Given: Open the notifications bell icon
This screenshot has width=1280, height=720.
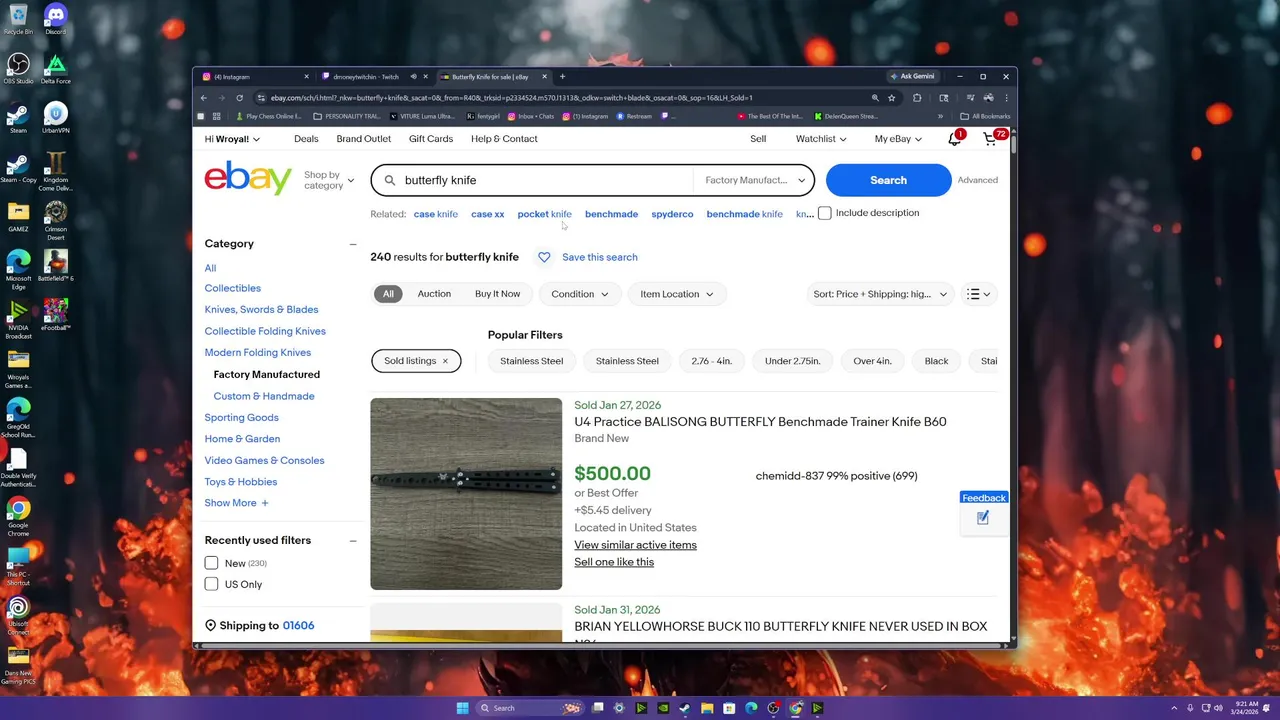Looking at the screenshot, I should coord(955,139).
